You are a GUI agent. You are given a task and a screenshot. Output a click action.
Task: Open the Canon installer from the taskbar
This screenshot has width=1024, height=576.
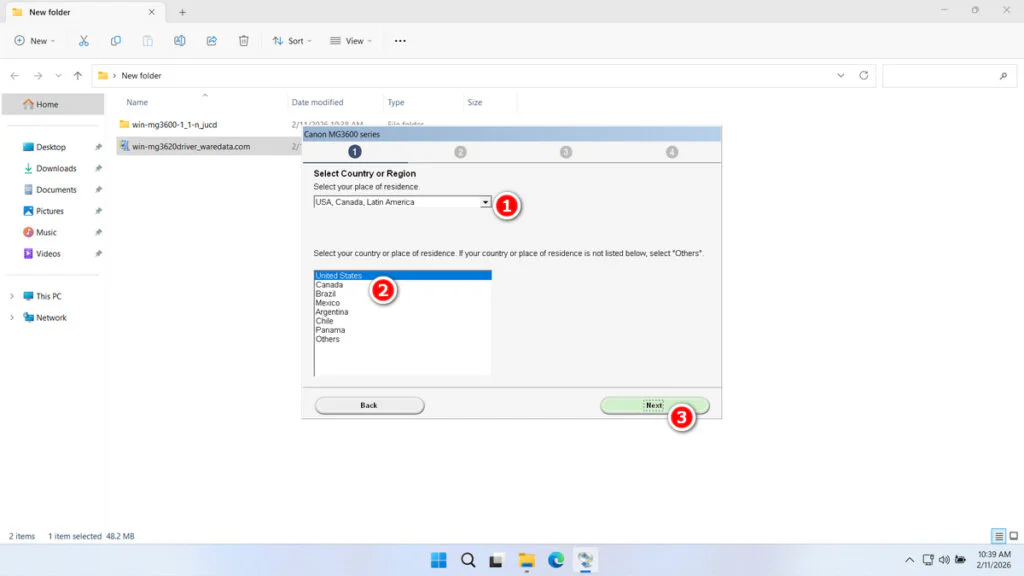pyautogui.click(x=585, y=560)
